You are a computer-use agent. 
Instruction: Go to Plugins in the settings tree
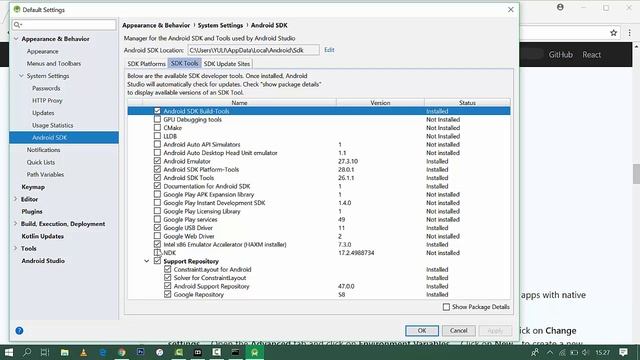(x=32, y=211)
